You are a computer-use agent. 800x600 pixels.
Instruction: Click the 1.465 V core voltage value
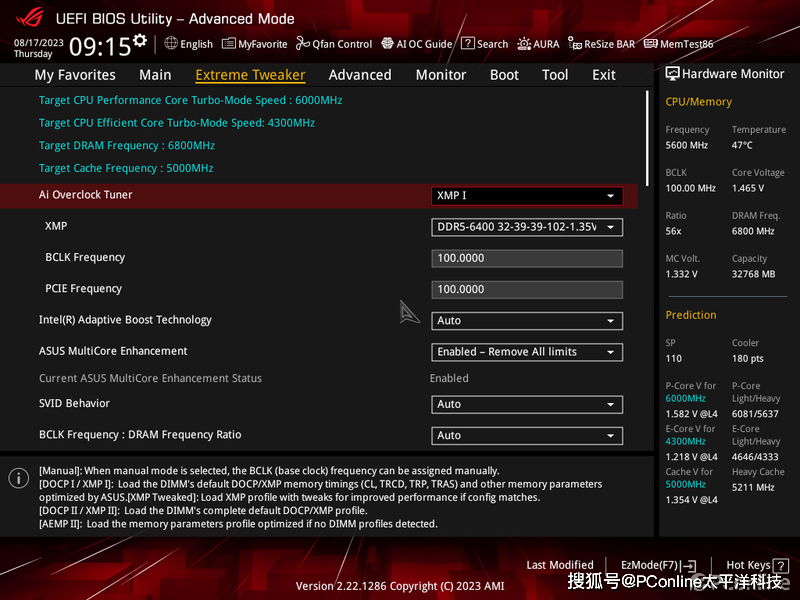[747, 188]
